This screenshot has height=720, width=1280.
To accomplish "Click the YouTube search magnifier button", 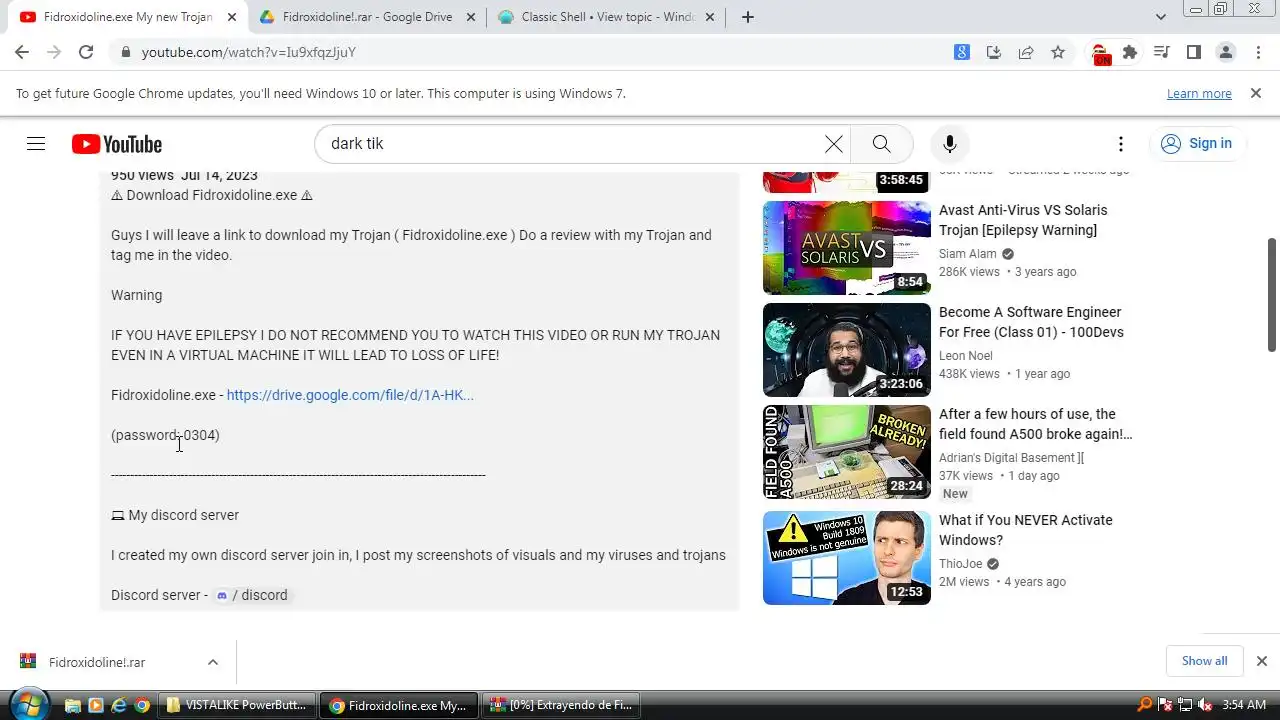I will click(x=881, y=144).
